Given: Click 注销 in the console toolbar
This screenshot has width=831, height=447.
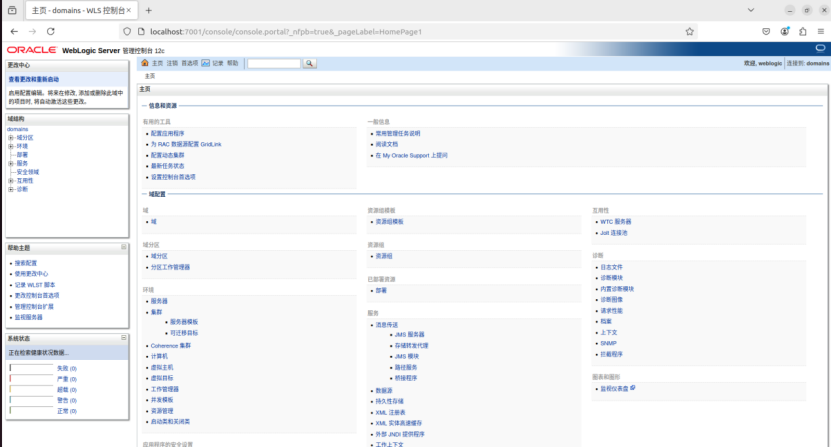Looking at the screenshot, I should pyautogui.click(x=172, y=63).
